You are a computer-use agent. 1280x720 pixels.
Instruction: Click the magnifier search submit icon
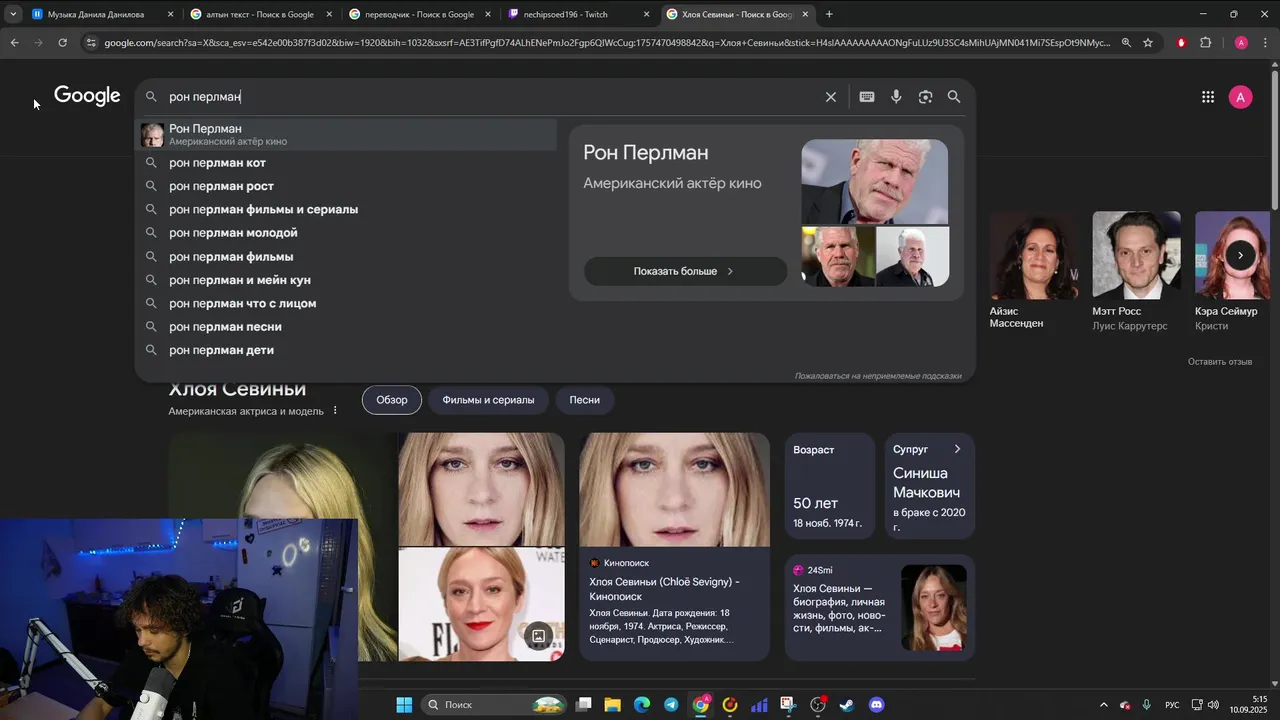pyautogui.click(x=954, y=97)
